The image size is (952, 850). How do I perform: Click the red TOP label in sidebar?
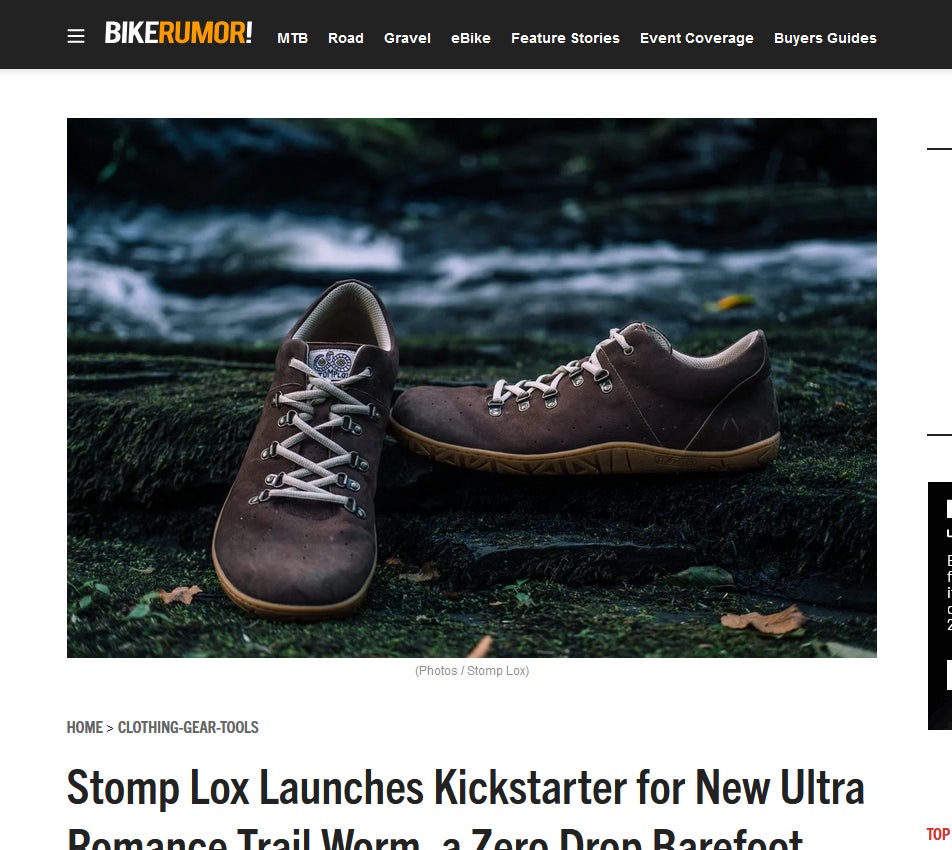click(x=939, y=834)
